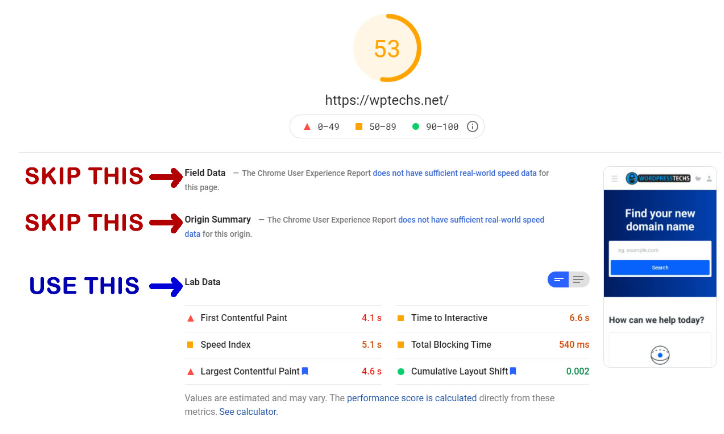Click the 53 performance score gauge
This screenshot has width=724, height=434.
[387, 48]
